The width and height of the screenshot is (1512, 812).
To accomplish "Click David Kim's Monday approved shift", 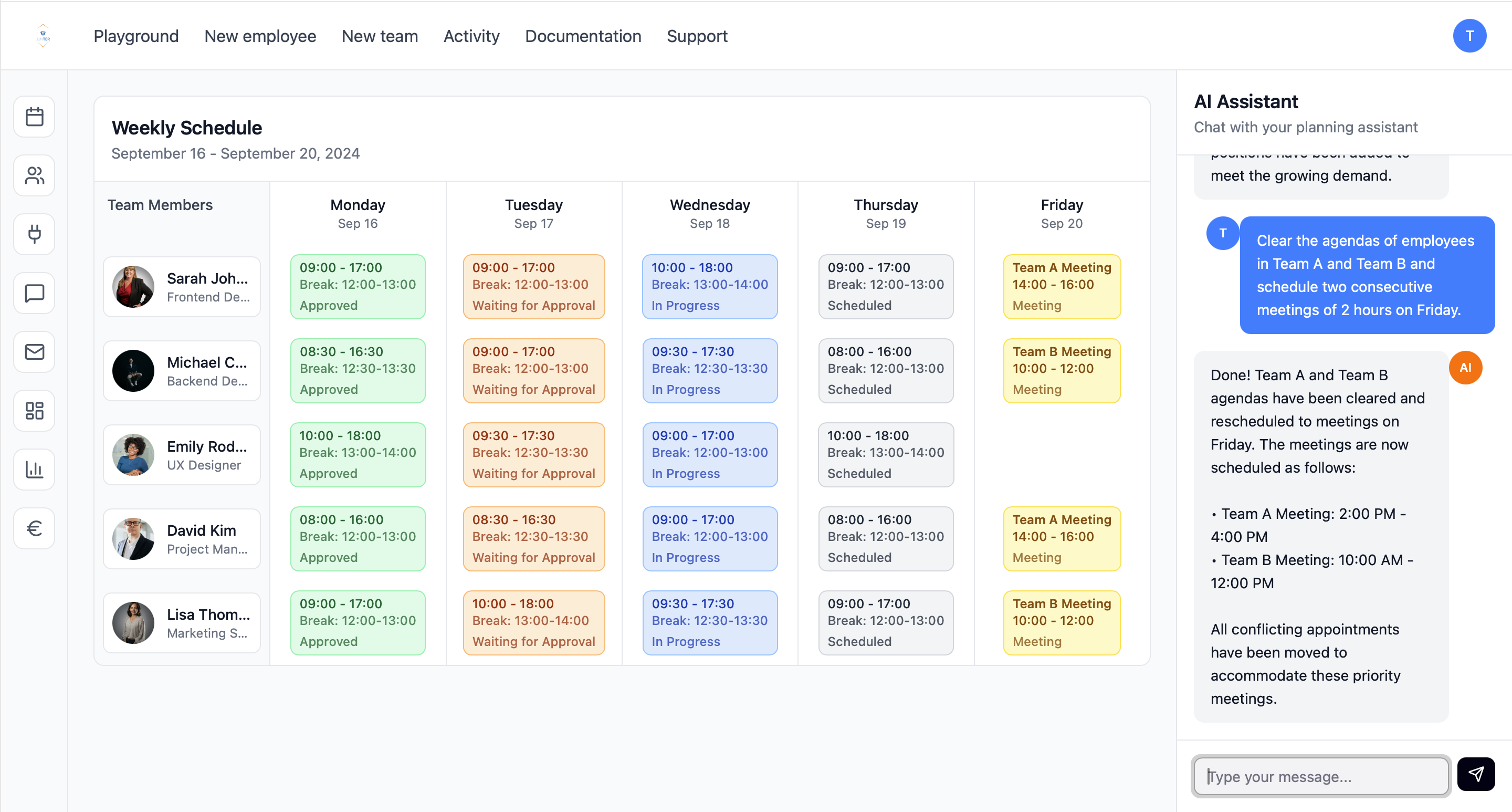I will coord(357,538).
